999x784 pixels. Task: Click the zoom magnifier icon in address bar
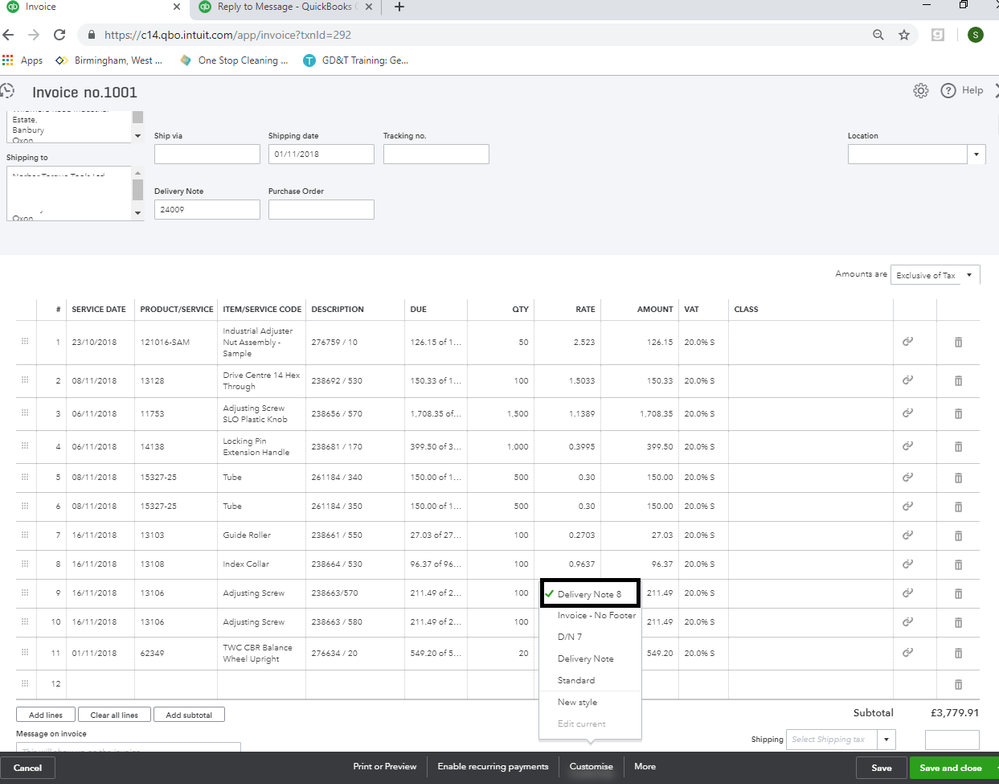pos(878,35)
